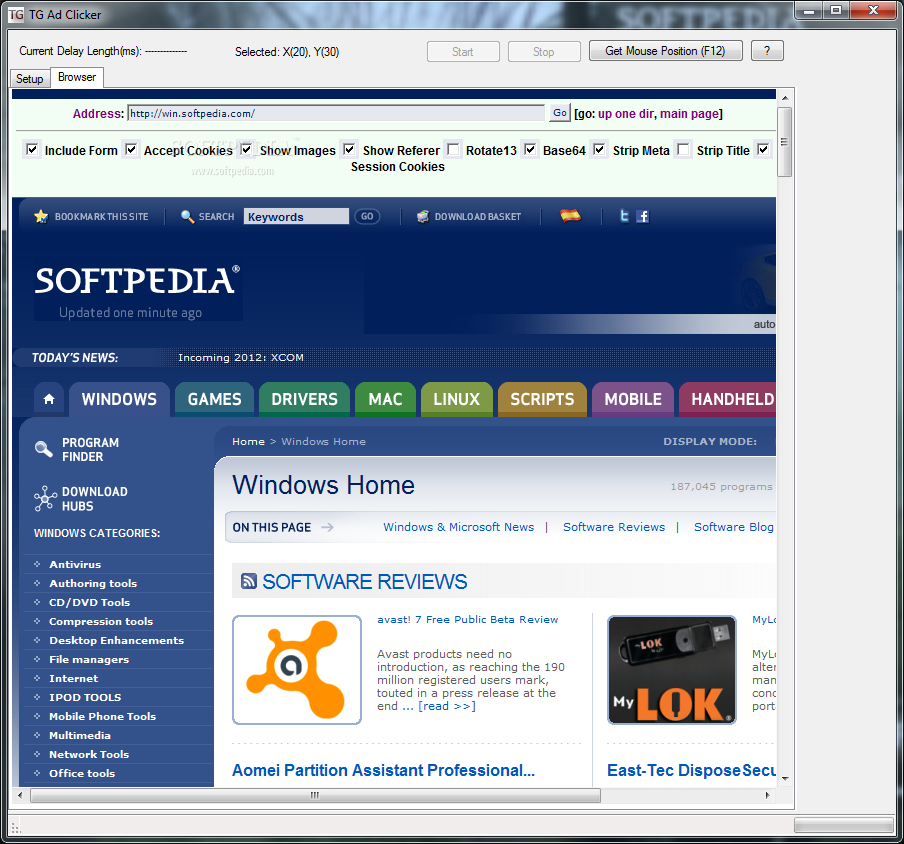Open the MAC section tab
The height and width of the screenshot is (844, 904).
point(386,399)
